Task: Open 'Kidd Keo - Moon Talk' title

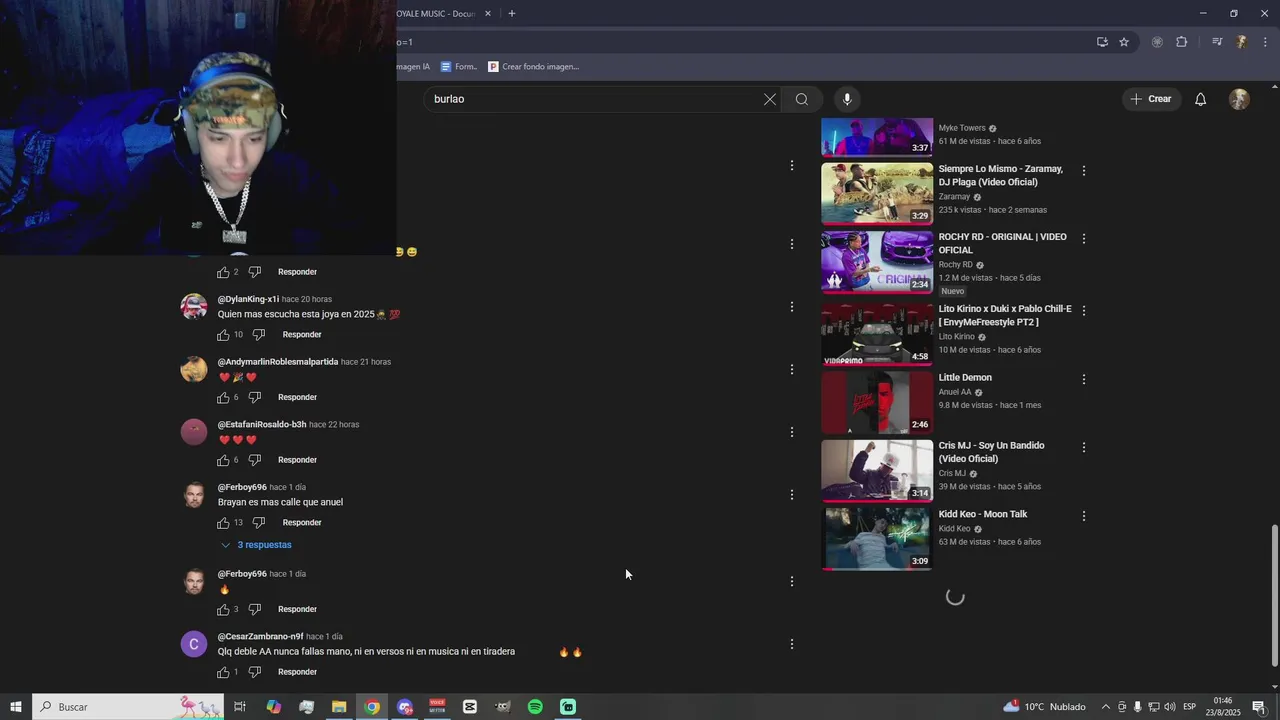Action: pos(983,514)
